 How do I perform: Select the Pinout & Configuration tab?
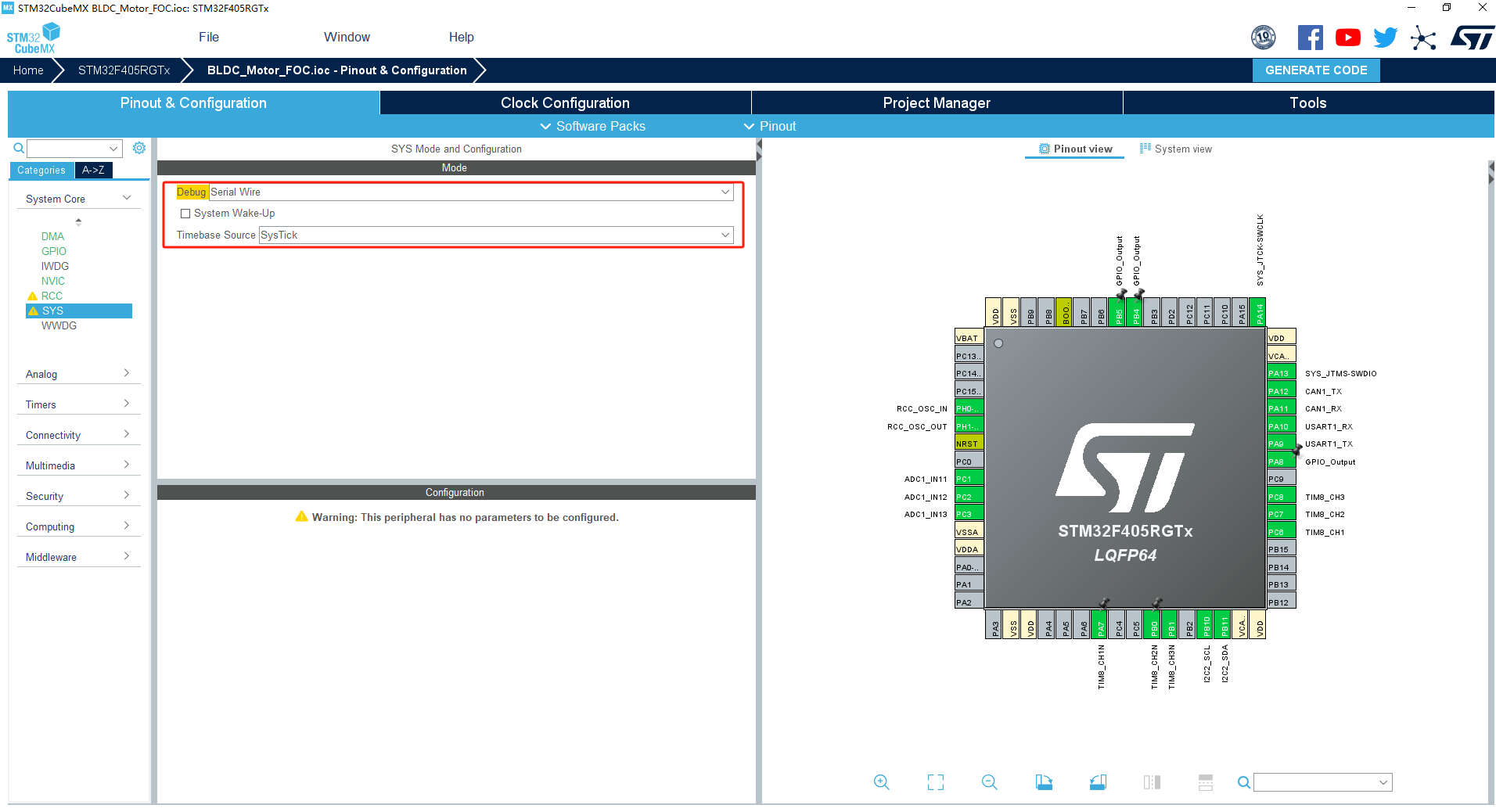pyautogui.click(x=193, y=102)
